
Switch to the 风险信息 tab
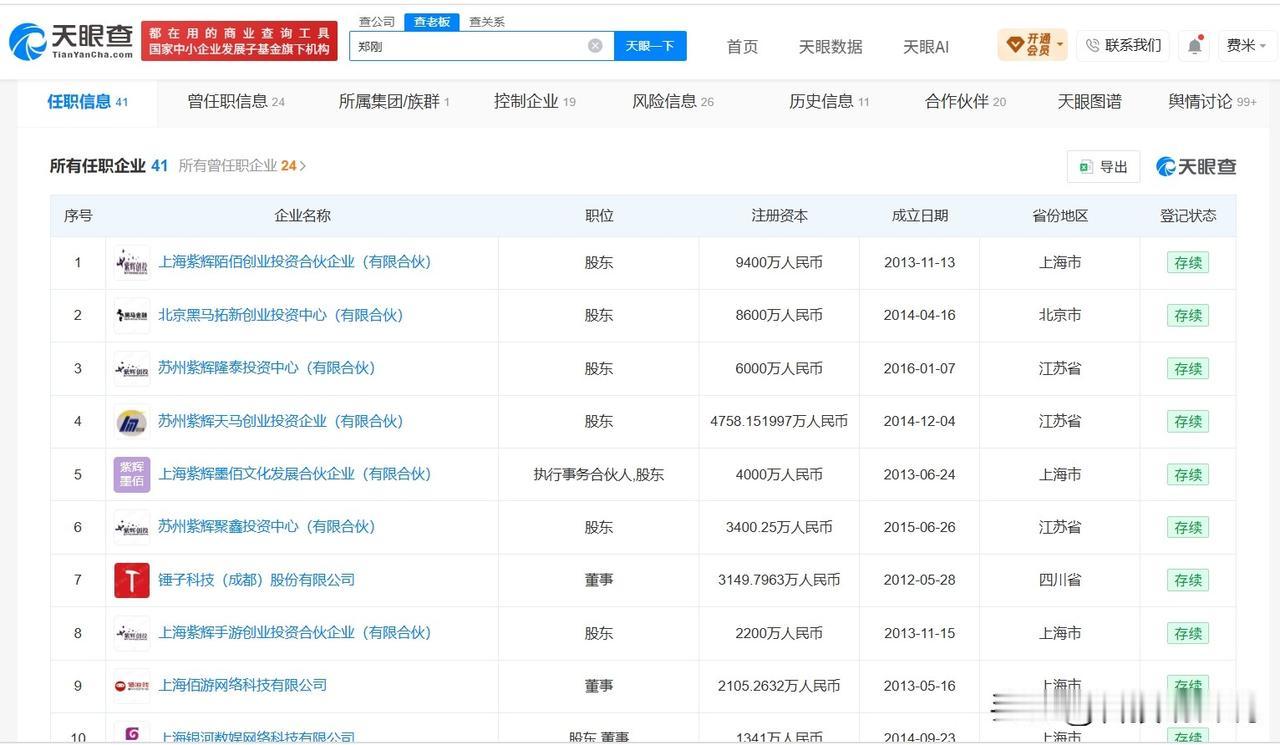(x=673, y=101)
